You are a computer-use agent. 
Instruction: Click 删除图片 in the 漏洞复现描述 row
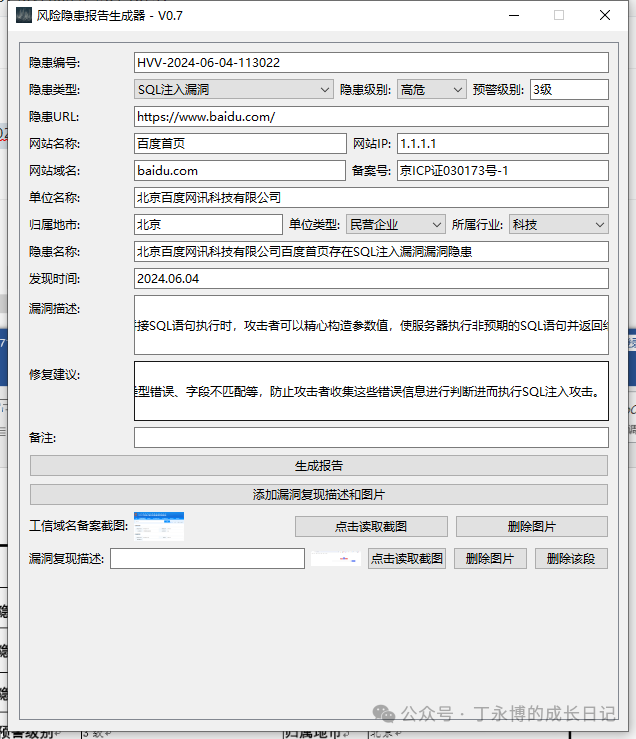[490, 558]
